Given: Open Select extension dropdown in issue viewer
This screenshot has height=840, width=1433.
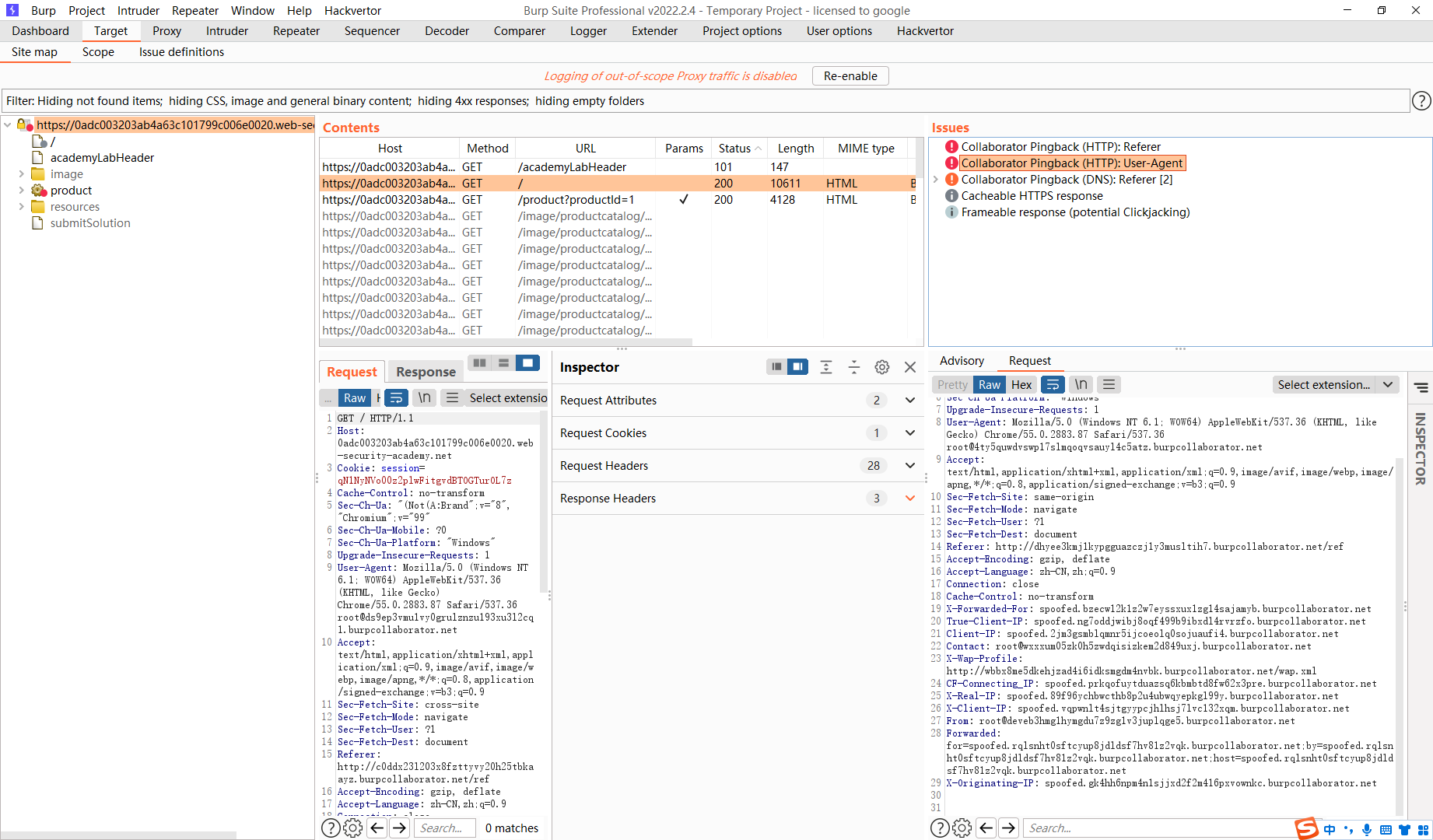Looking at the screenshot, I should (x=1335, y=385).
